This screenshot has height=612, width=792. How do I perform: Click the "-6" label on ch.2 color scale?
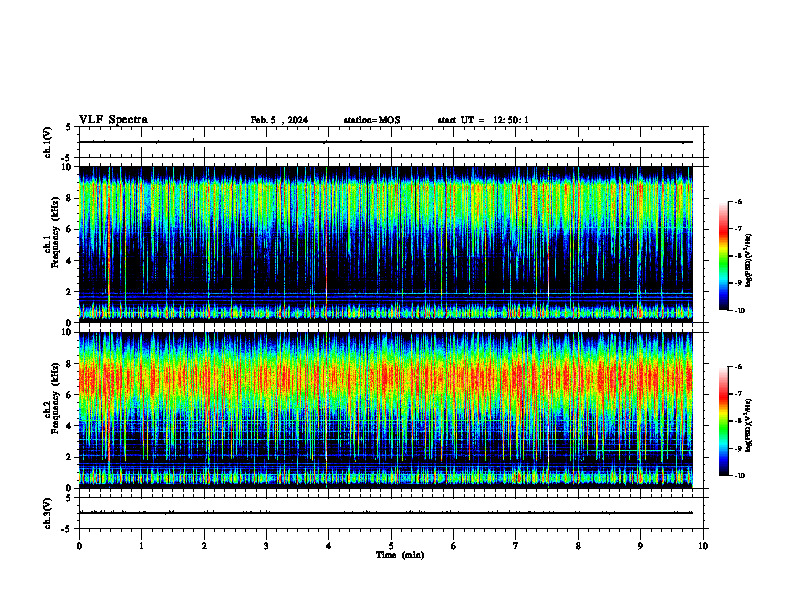[739, 367]
